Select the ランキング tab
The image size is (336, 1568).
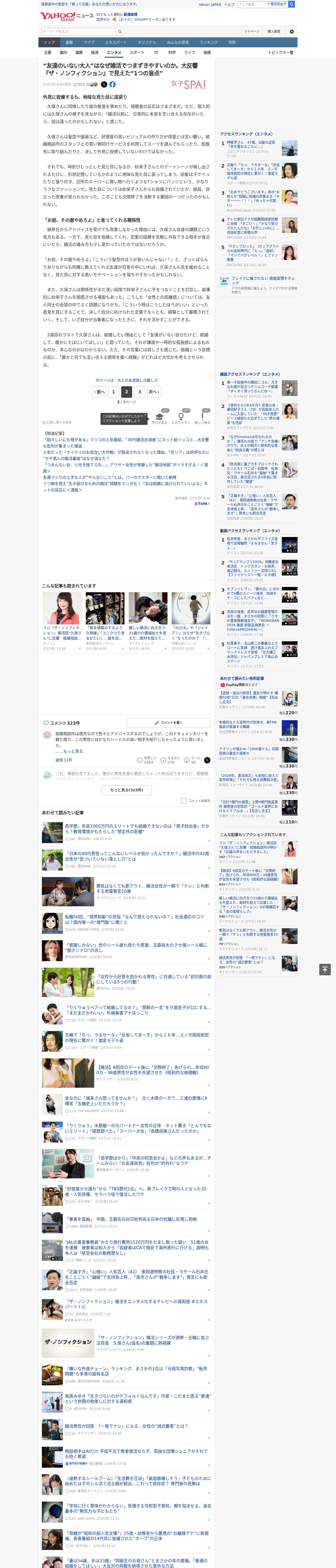209,43
